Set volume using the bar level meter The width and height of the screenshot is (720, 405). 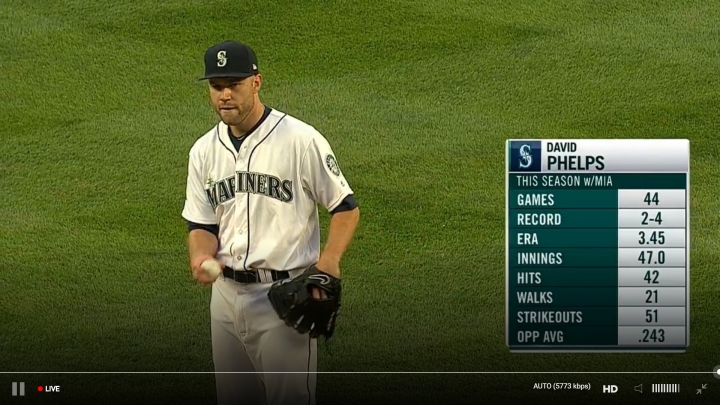(x=666, y=388)
